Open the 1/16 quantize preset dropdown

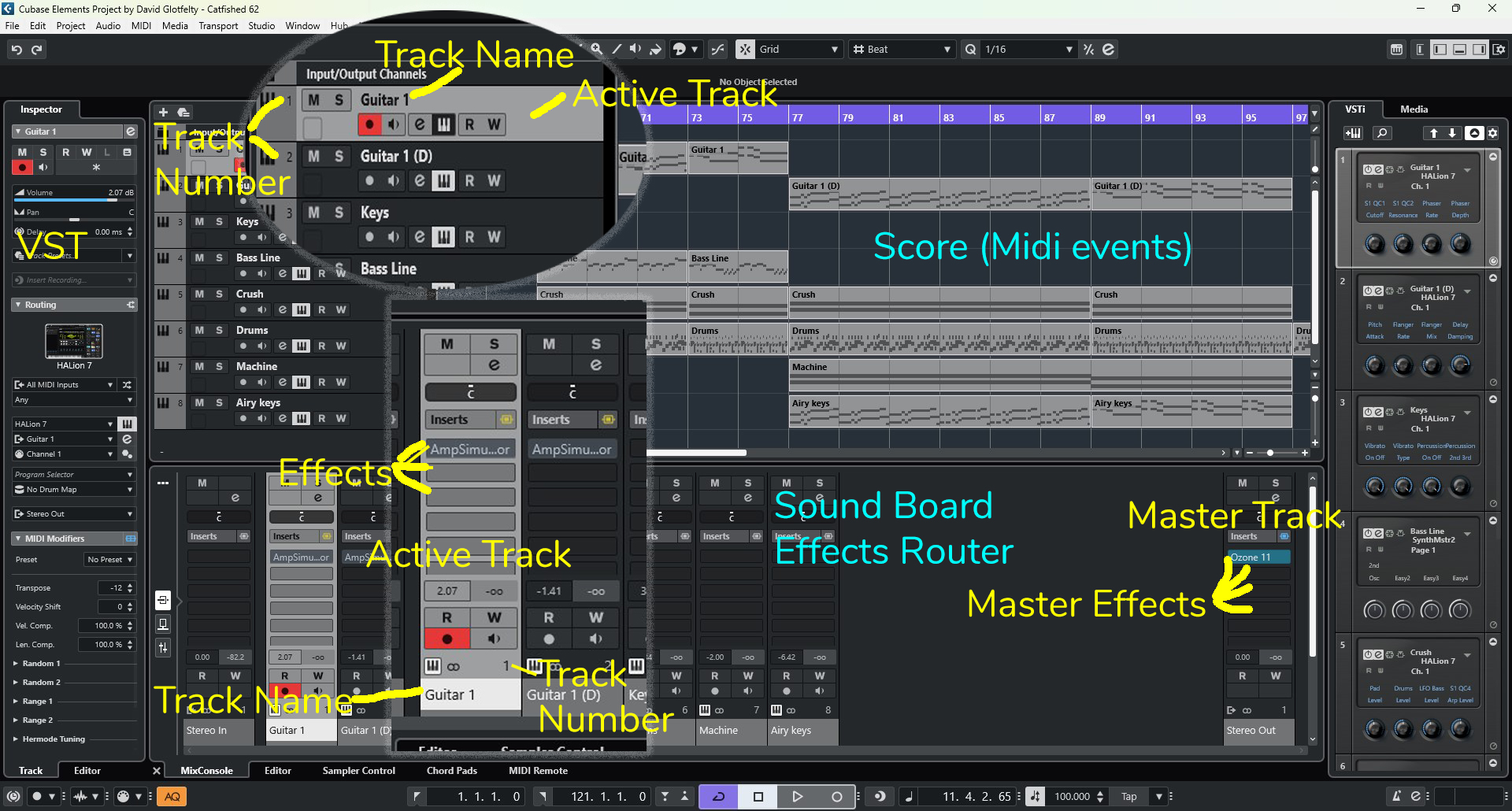click(x=1028, y=49)
